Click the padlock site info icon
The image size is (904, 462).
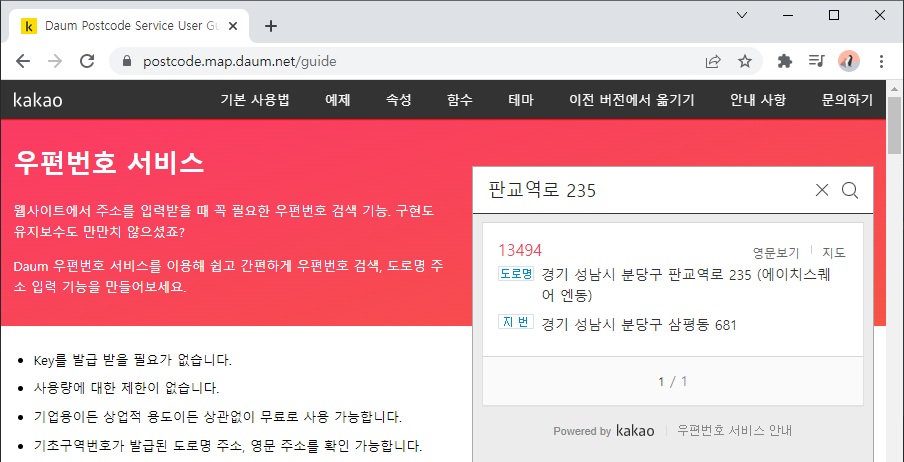click(127, 61)
